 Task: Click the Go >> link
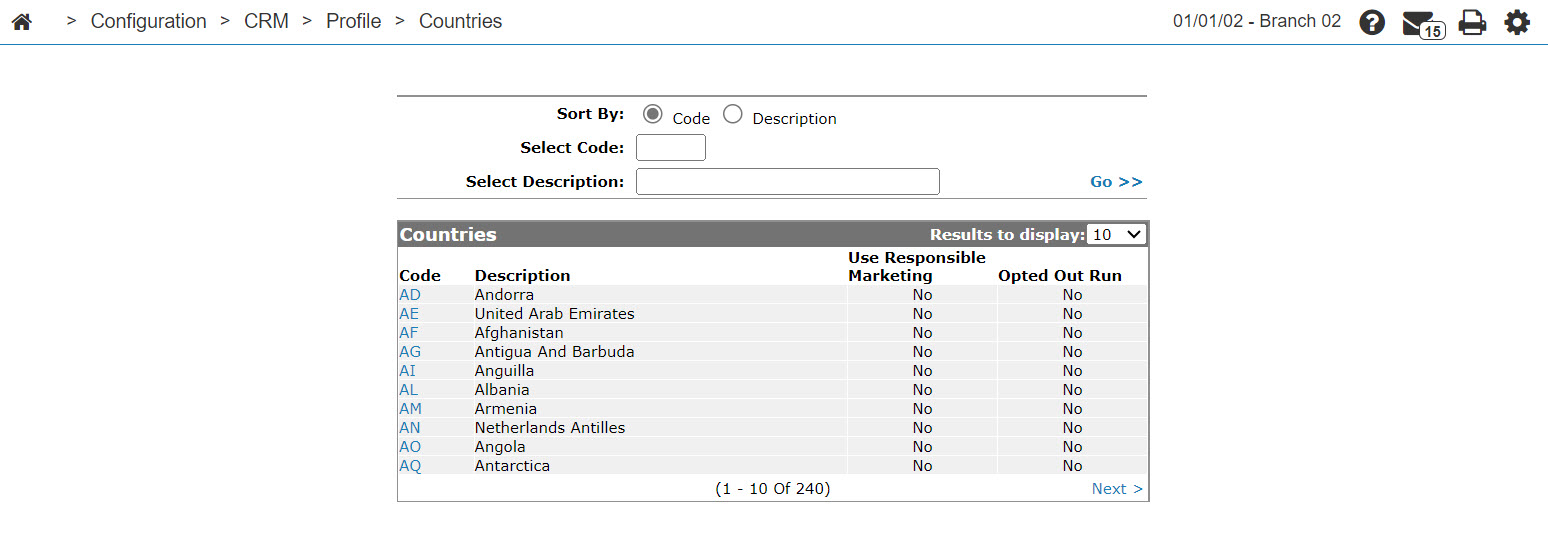(1116, 182)
